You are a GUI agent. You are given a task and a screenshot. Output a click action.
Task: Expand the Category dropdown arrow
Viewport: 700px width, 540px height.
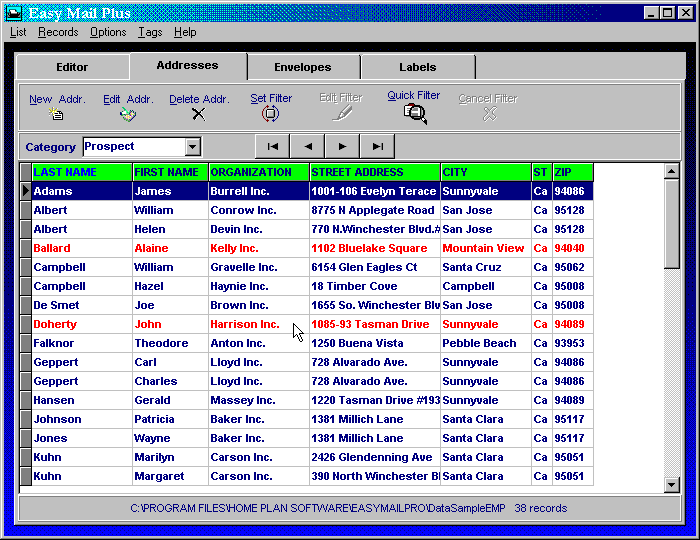(x=193, y=147)
